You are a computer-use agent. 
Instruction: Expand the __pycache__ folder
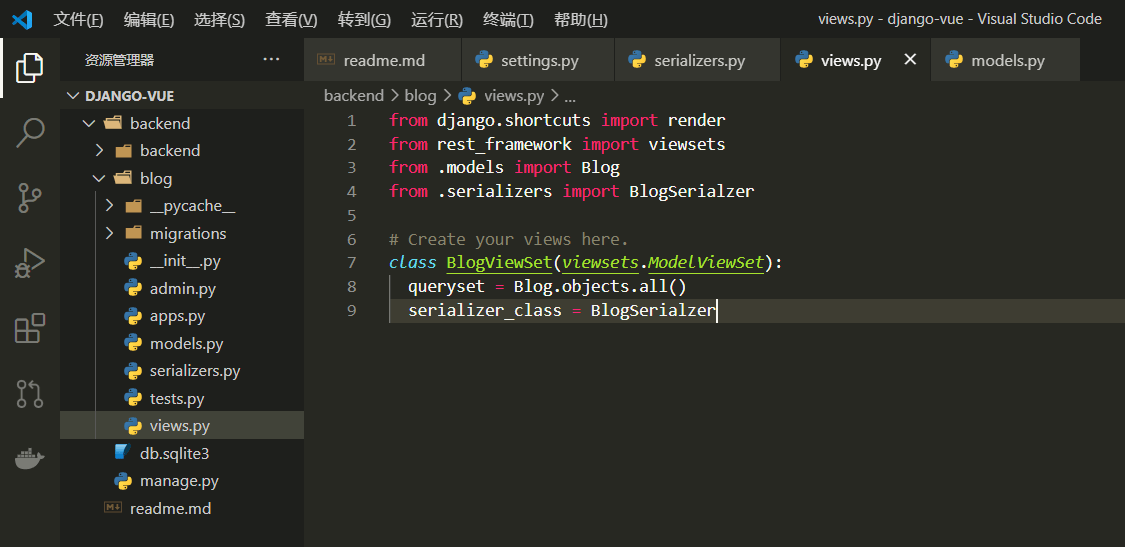[x=109, y=206]
